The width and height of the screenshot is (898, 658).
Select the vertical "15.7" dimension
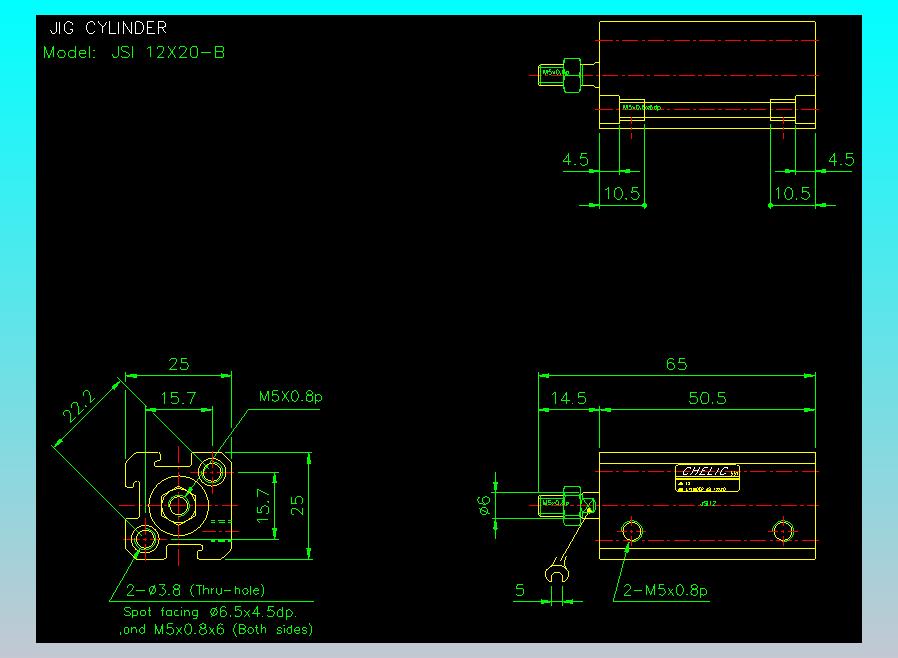click(x=263, y=505)
